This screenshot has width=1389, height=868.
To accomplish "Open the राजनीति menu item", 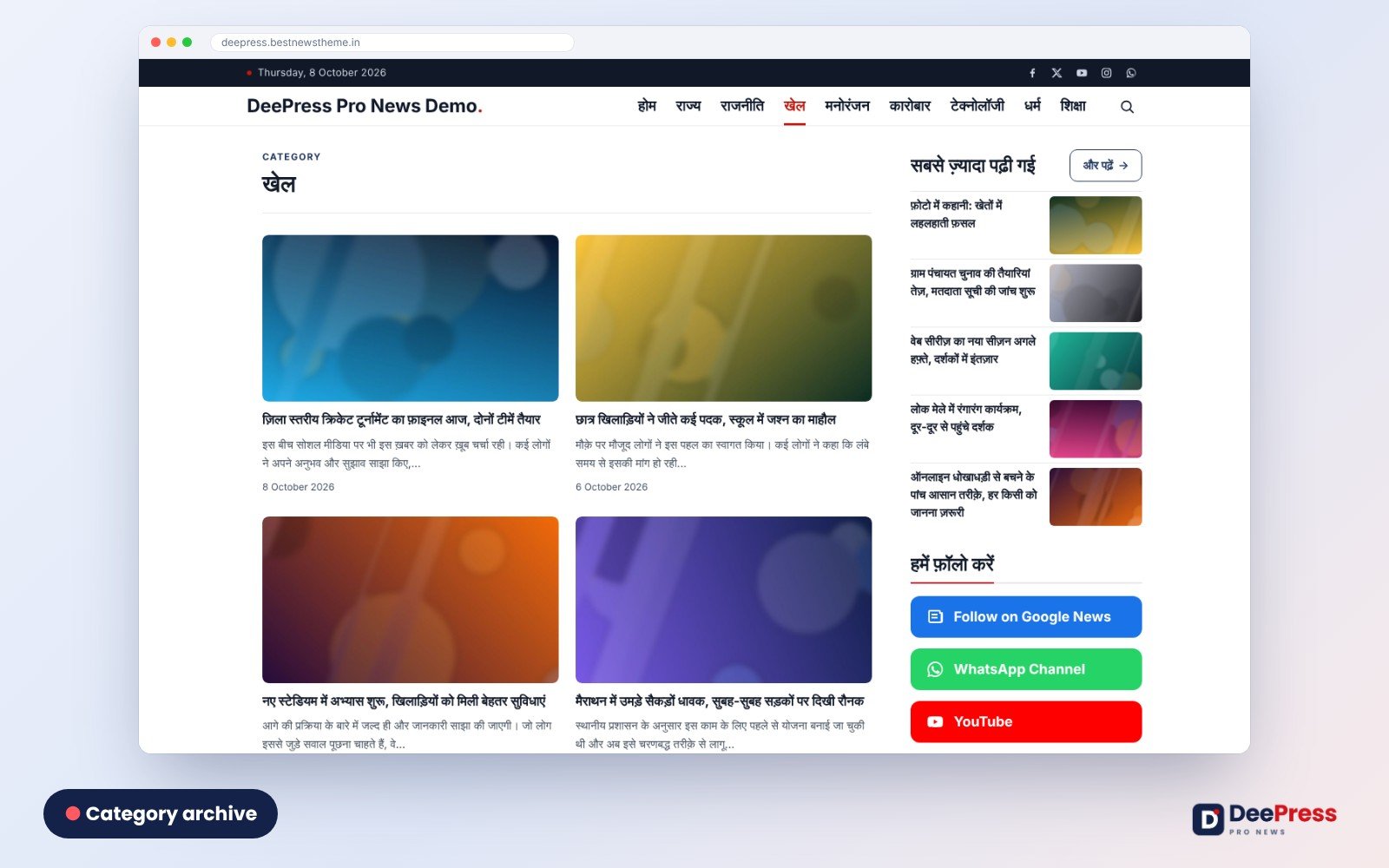I will point(742,106).
